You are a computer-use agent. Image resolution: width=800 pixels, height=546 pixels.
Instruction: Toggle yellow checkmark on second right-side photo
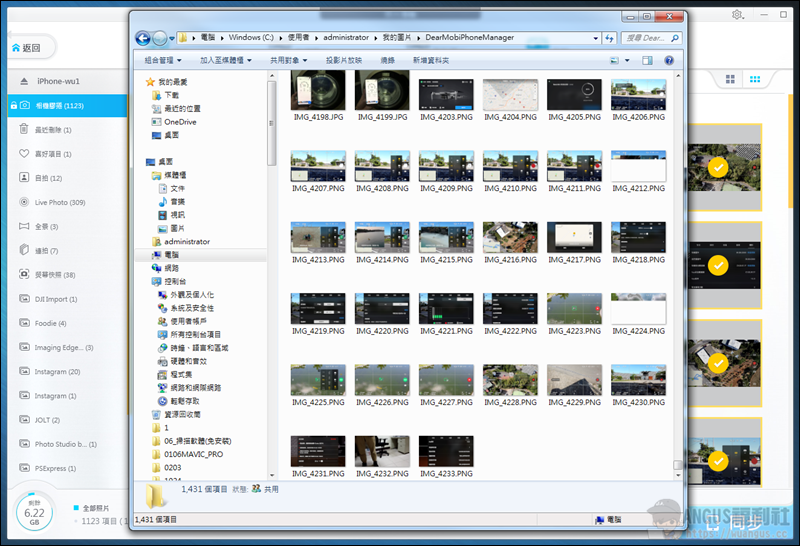[x=717, y=265]
